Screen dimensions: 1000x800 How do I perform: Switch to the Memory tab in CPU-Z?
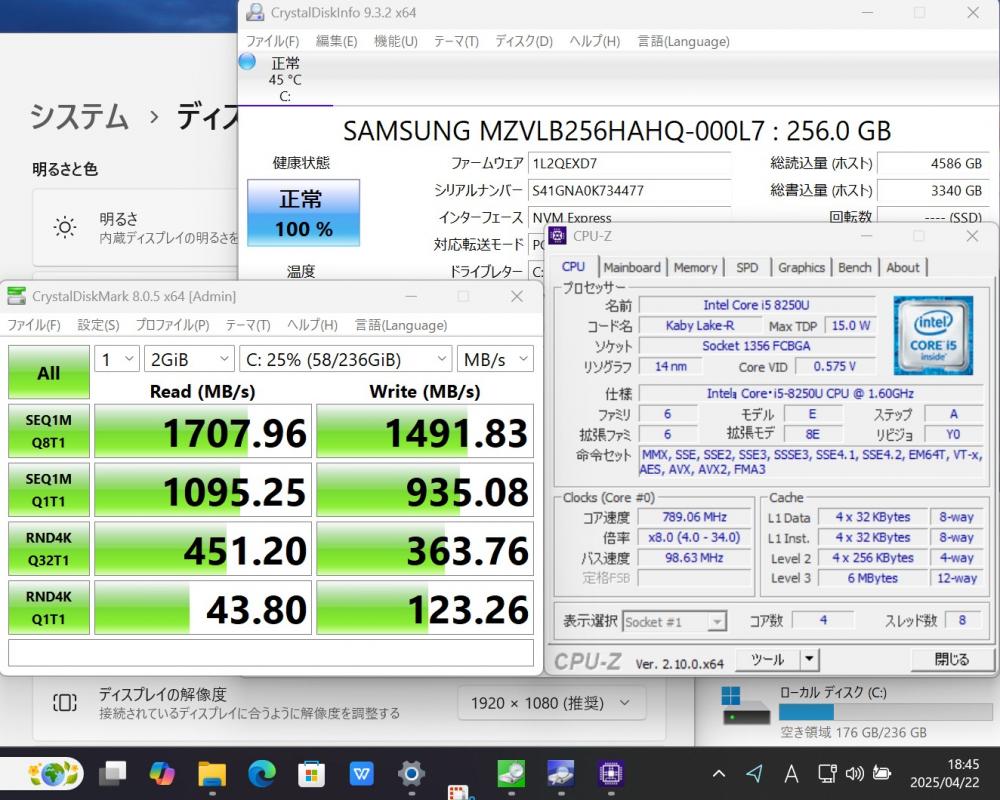coord(695,267)
